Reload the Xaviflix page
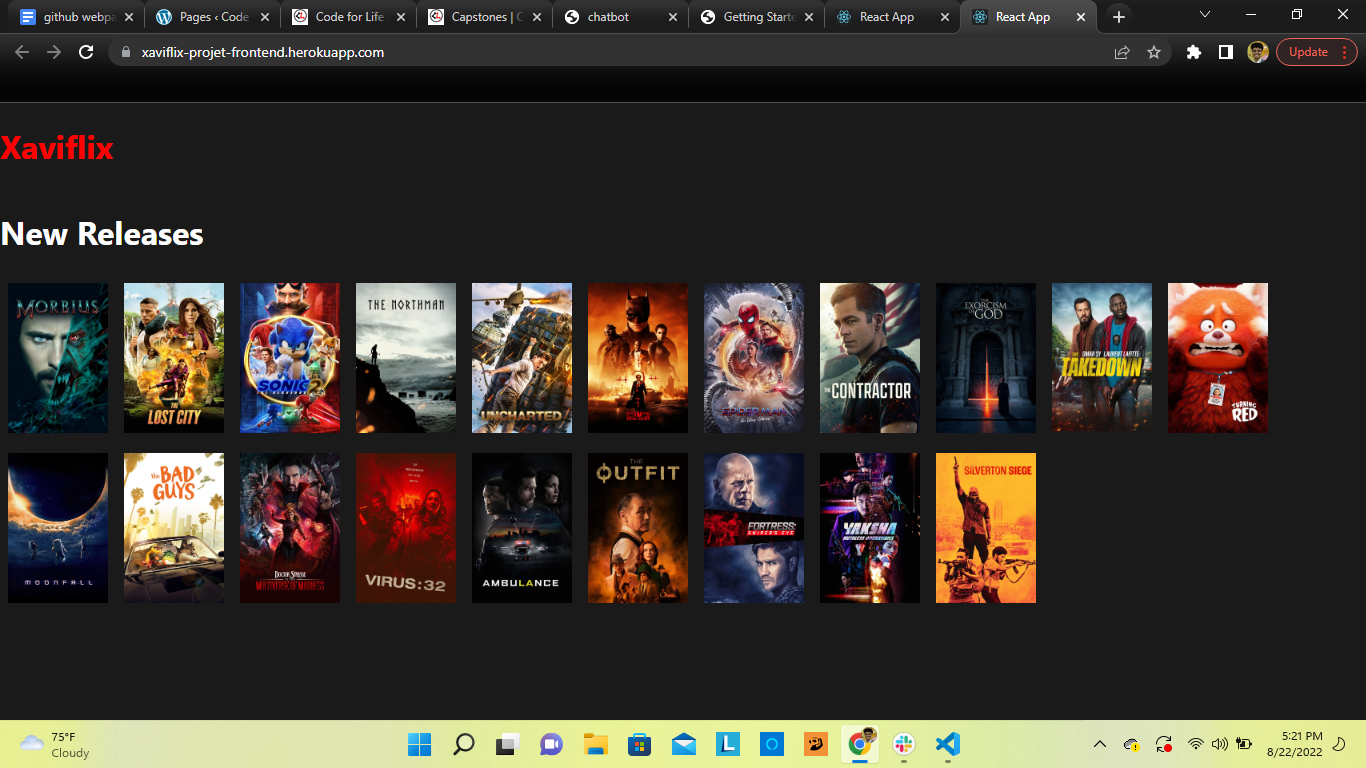 [x=86, y=52]
